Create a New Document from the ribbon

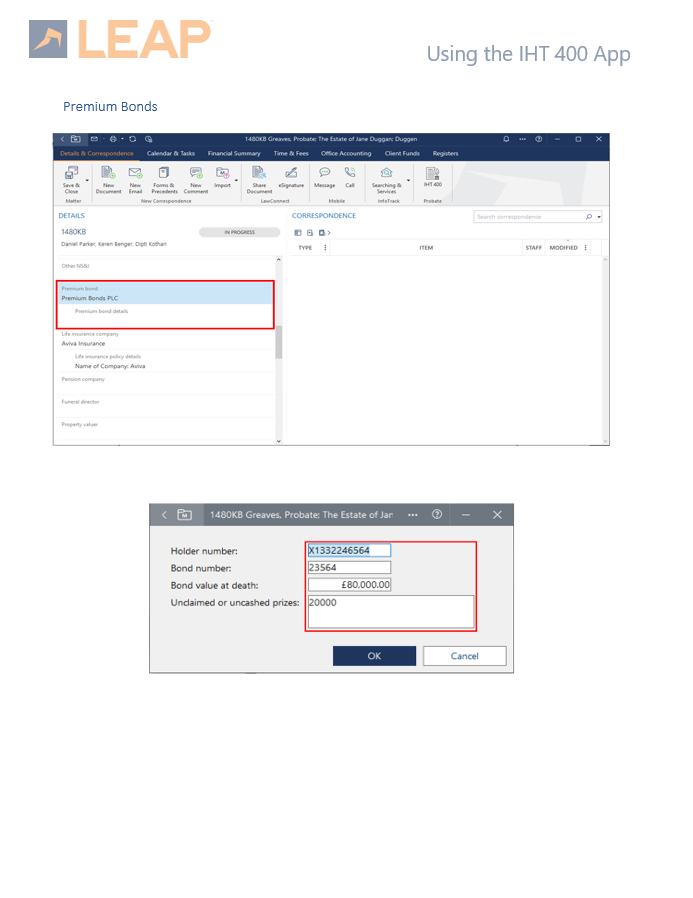point(108,174)
